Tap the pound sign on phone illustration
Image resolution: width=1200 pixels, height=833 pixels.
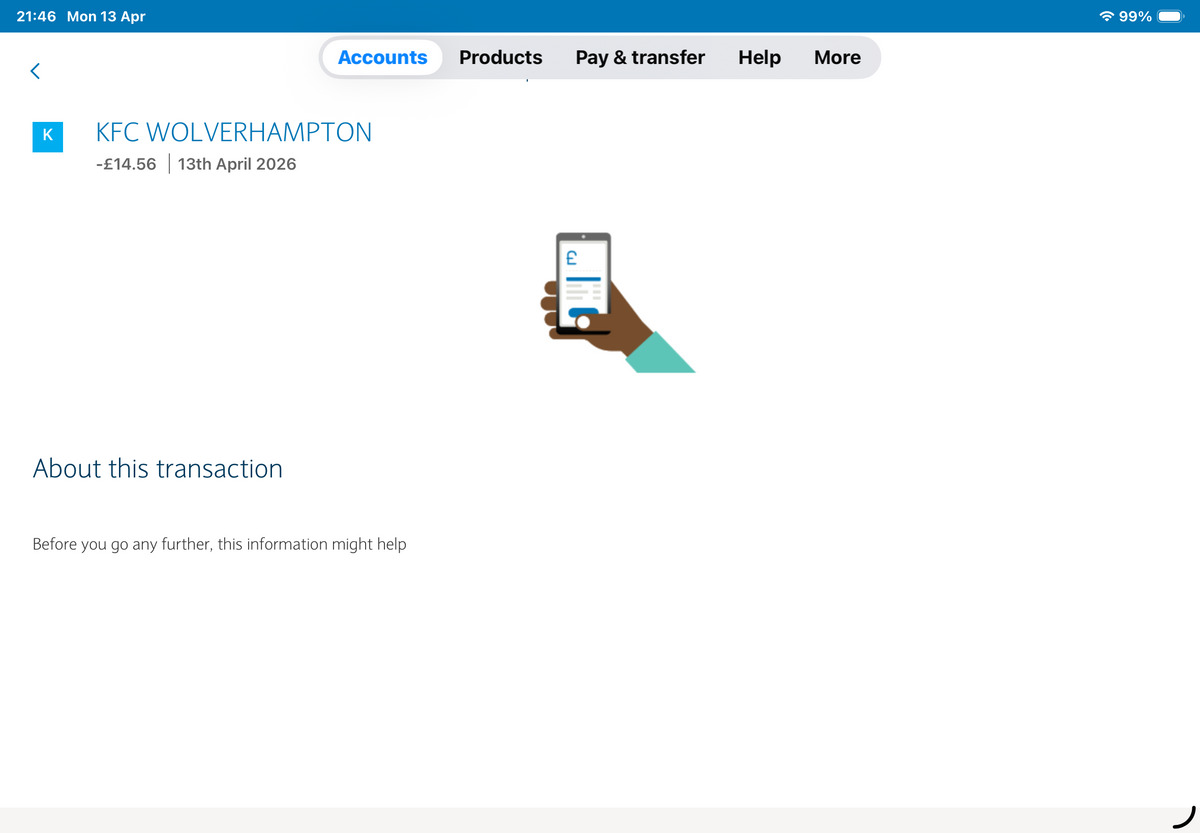[x=572, y=257]
